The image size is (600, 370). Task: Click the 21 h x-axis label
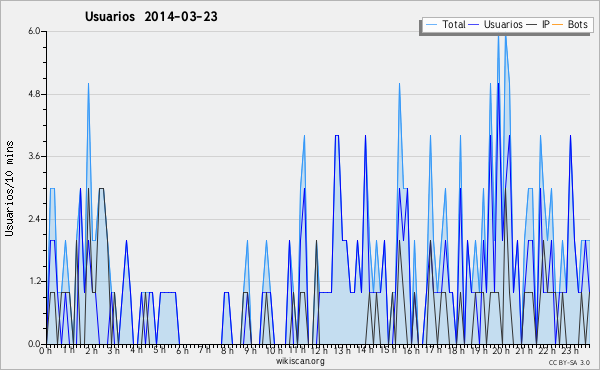[x=523, y=350]
